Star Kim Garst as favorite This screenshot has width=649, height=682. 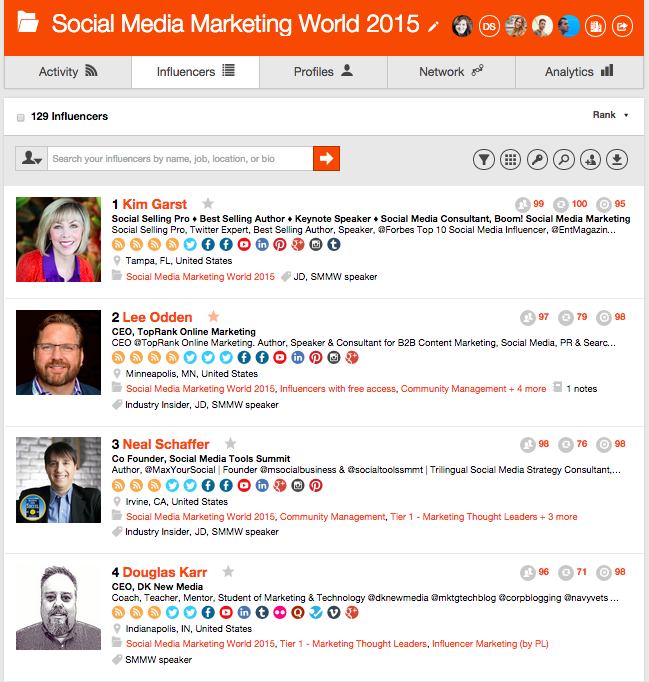(x=208, y=204)
